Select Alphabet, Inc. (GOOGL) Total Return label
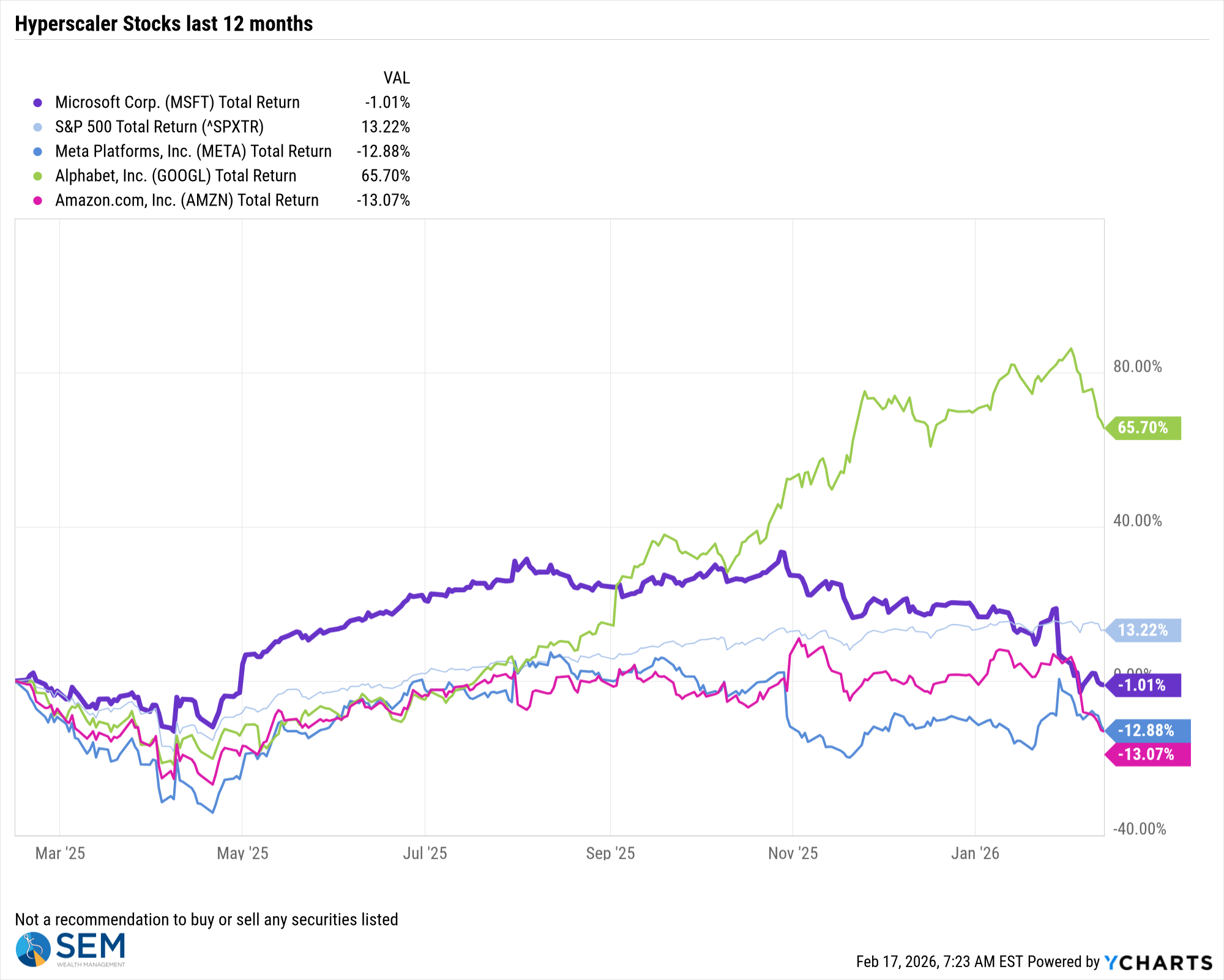Viewport: 1224px width, 980px height. [x=176, y=176]
